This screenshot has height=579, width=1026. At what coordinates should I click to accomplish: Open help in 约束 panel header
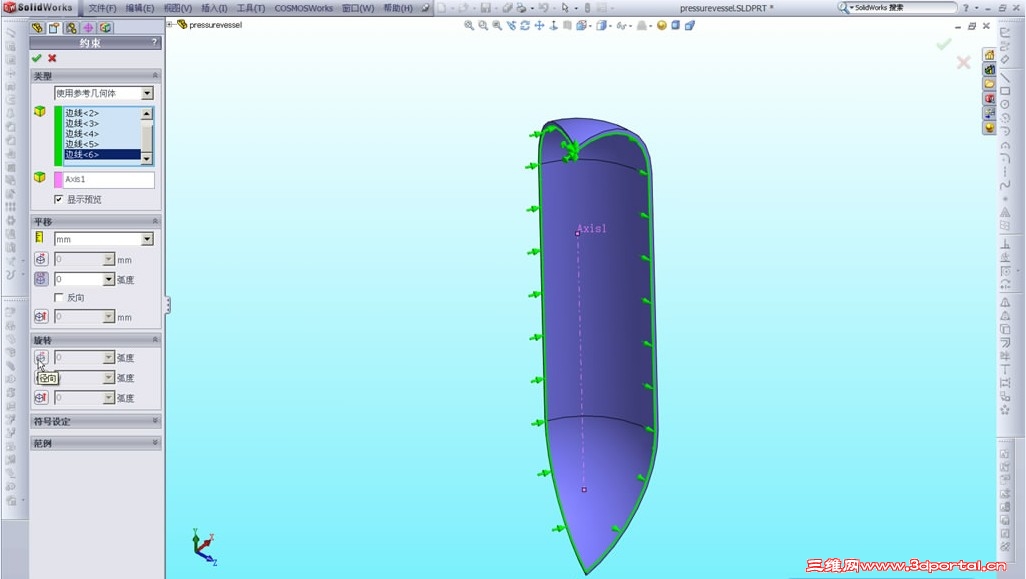coord(154,43)
